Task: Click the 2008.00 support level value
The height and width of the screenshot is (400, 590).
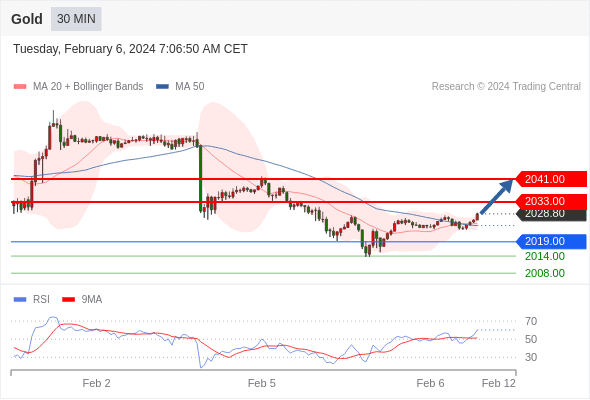Action: click(x=545, y=273)
